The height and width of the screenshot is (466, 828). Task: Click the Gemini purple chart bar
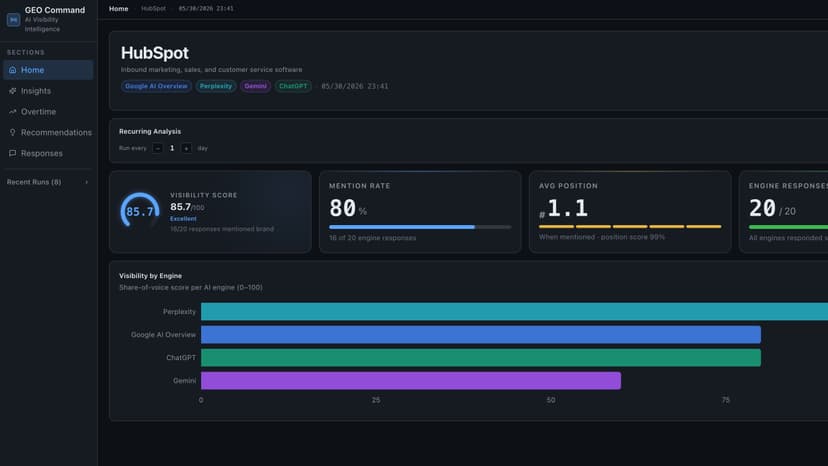[x=411, y=380]
